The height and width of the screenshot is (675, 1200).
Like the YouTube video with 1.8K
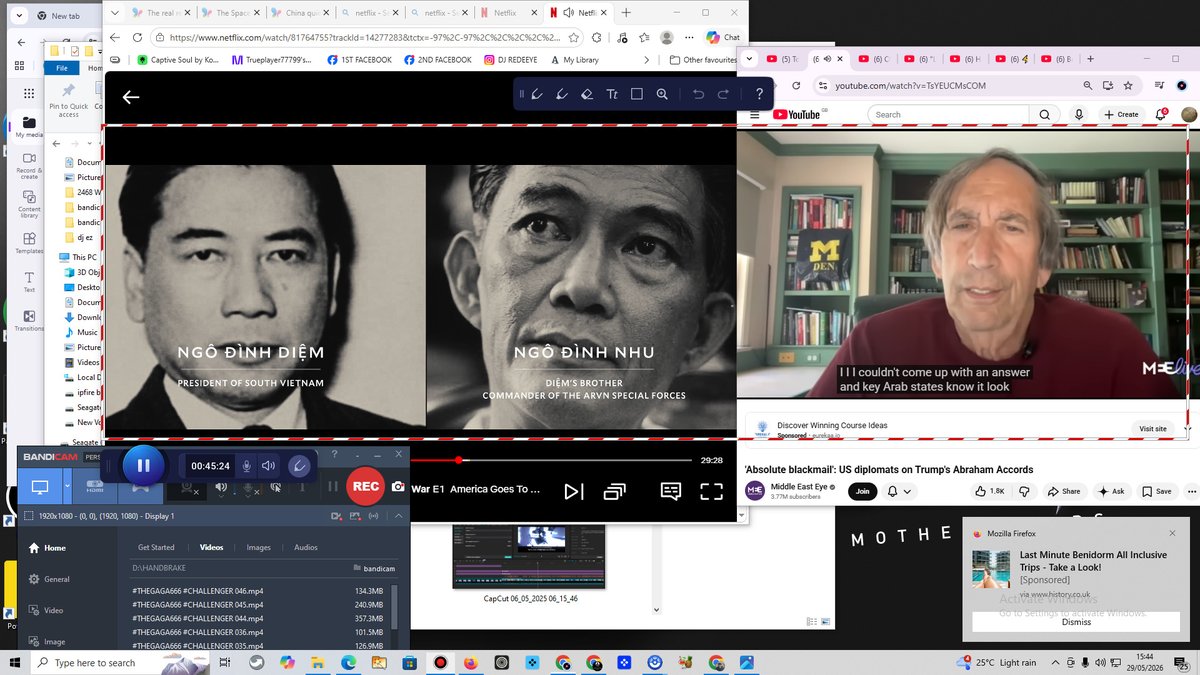pyautogui.click(x=990, y=491)
